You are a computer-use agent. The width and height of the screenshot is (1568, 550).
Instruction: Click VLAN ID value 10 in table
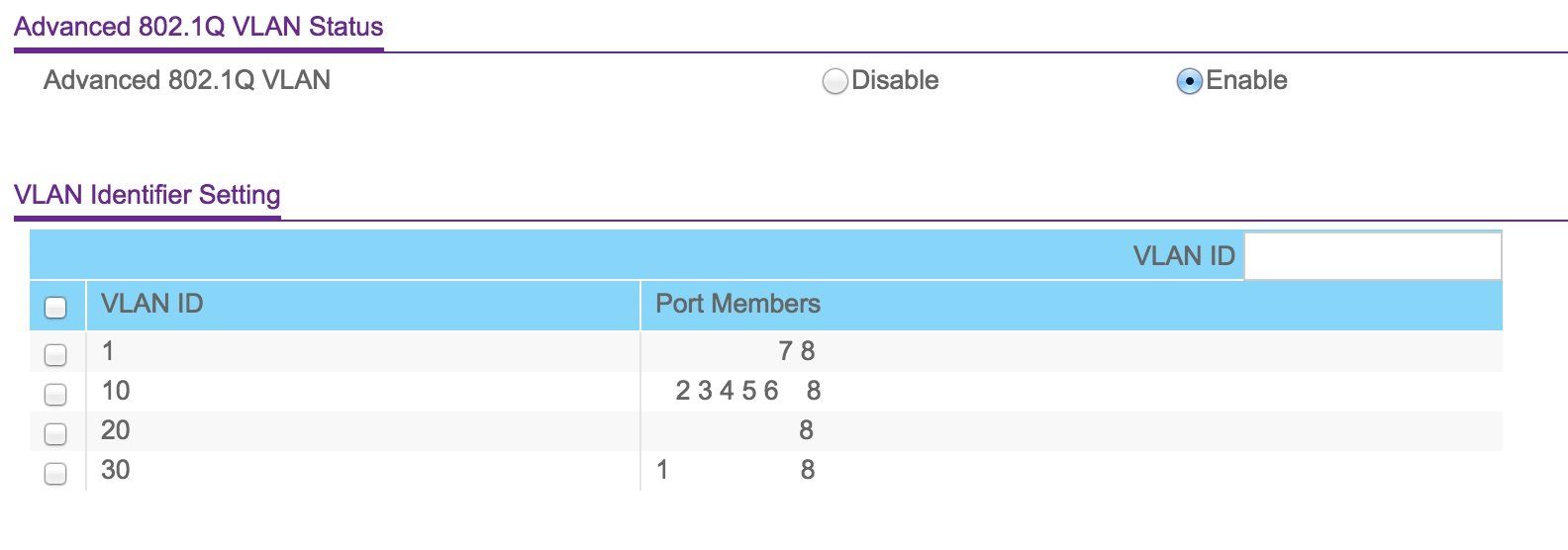point(116,391)
